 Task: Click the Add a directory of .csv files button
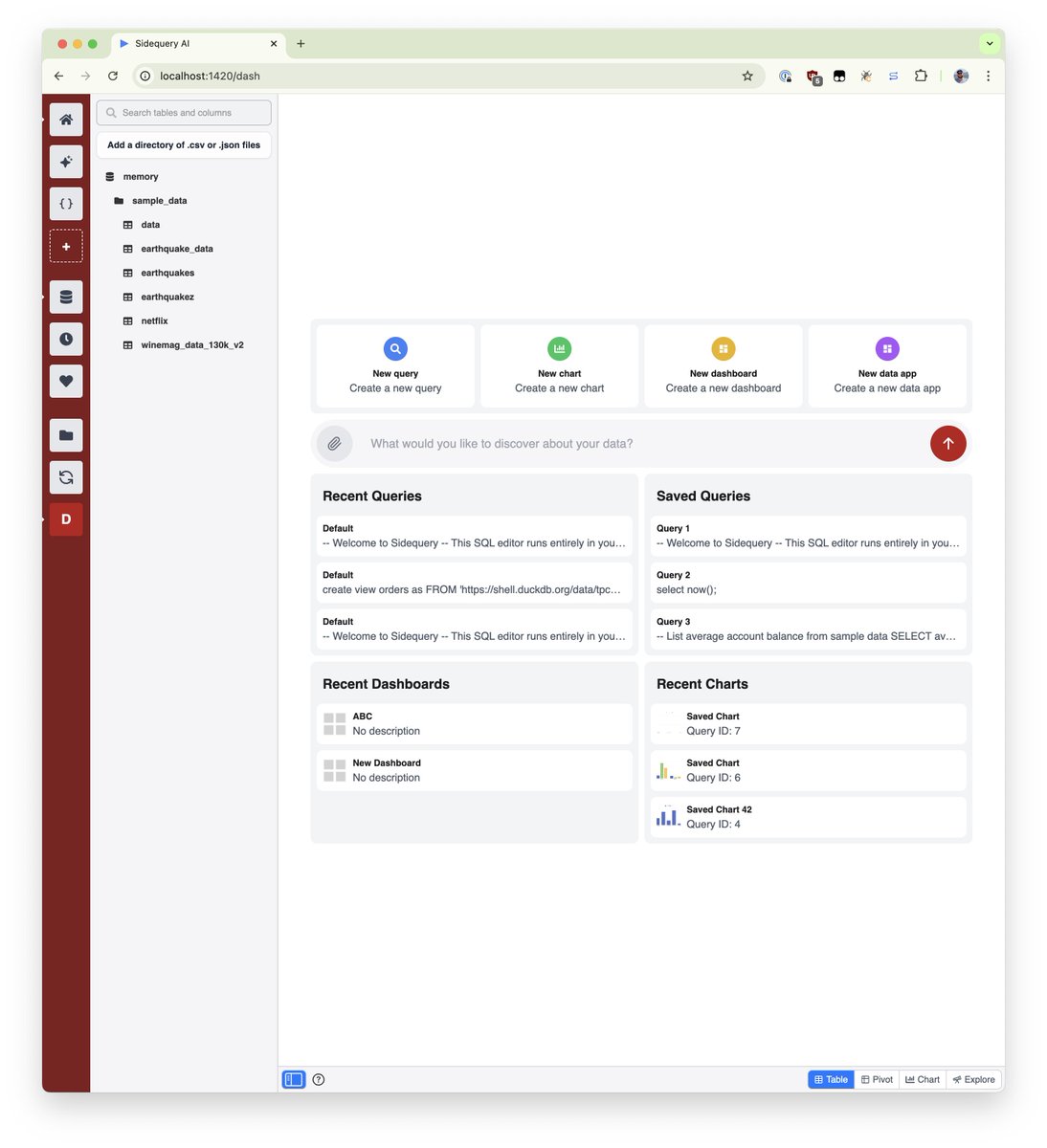(183, 144)
